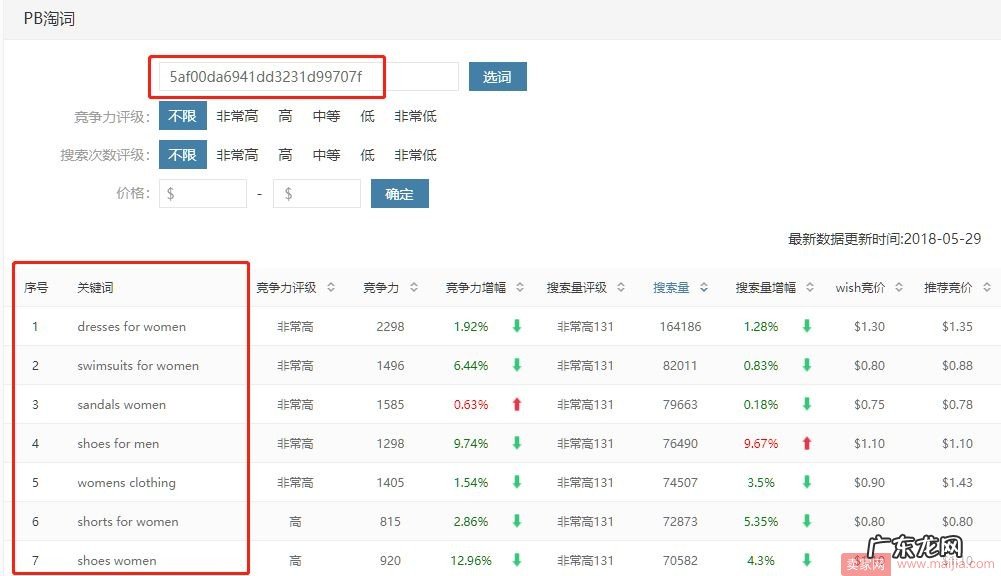Click the green arrow next to 12.96% for shoes women

[516, 560]
